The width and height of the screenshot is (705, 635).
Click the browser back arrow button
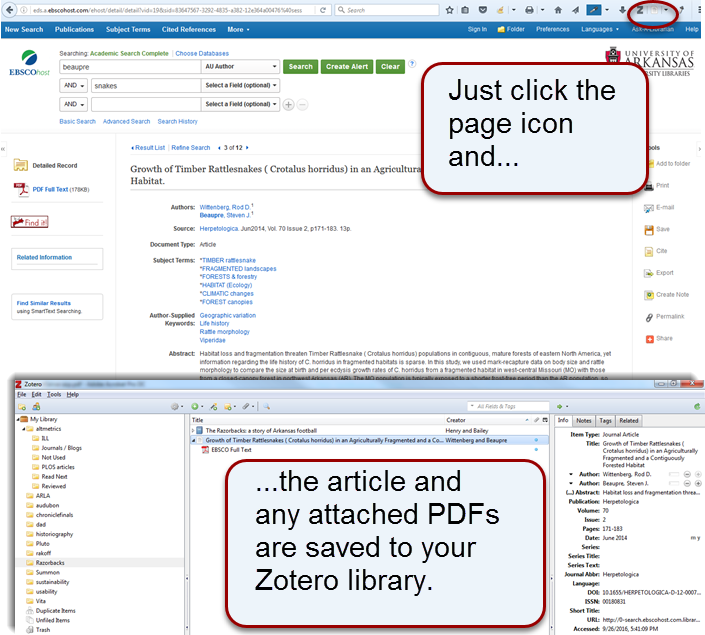(x=9, y=10)
